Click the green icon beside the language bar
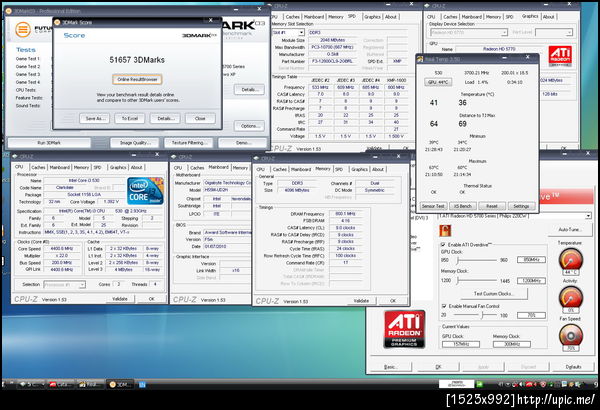This screenshot has width=600, height=410. tap(479, 384)
